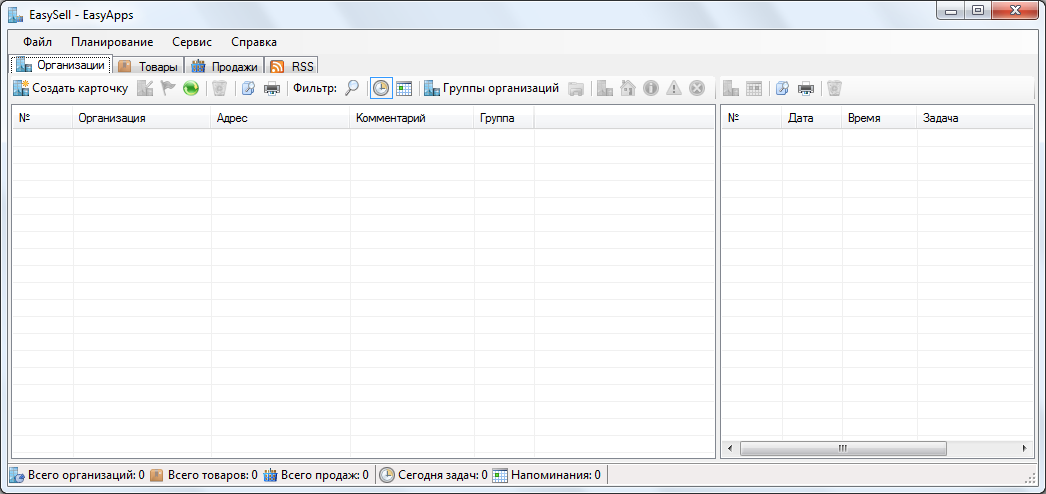Image resolution: width=1046 pixels, height=494 pixels.
Task: Open print preview in the tasks panel toolbar
Action: (x=782, y=88)
